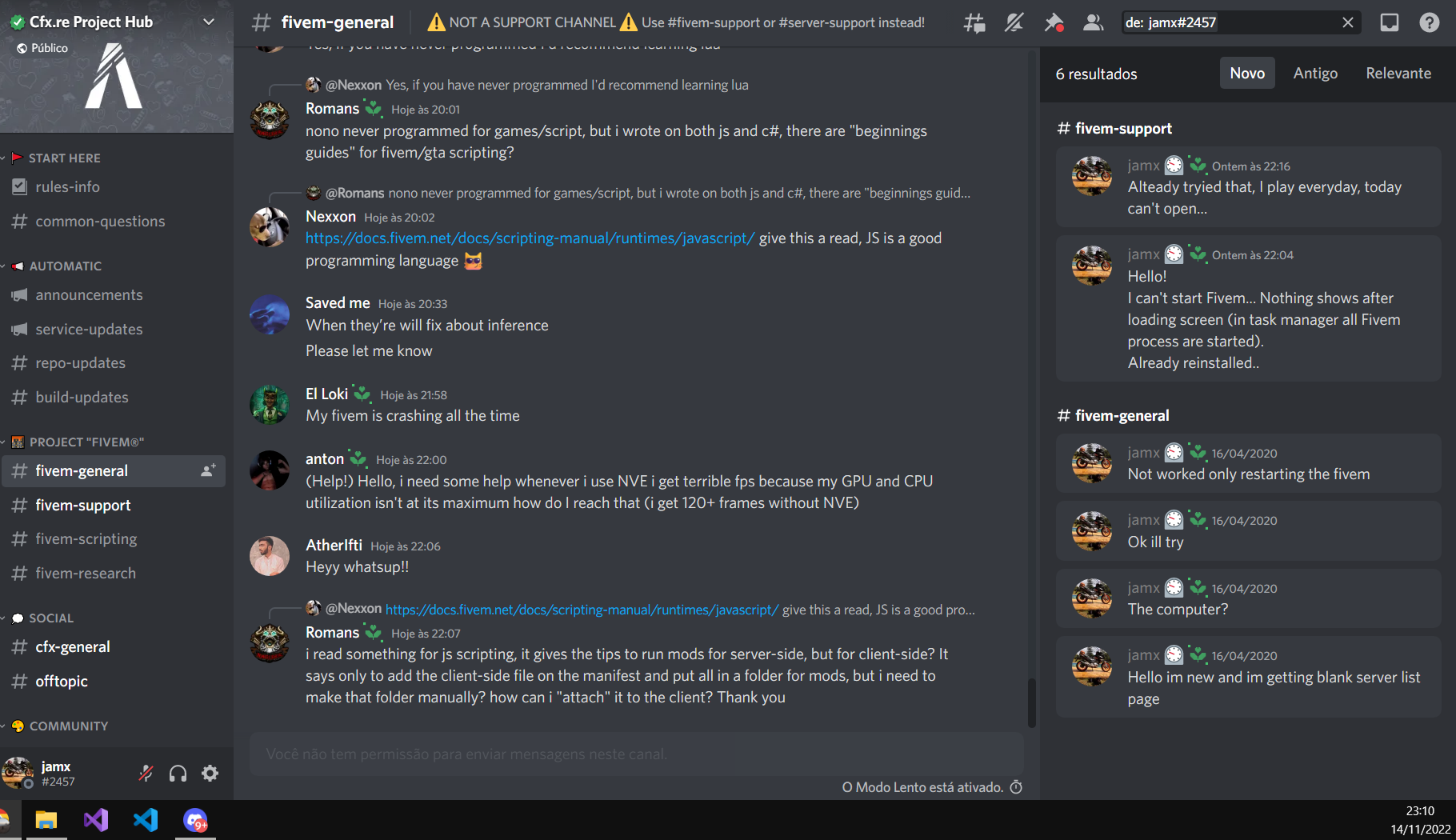Open User Settings gear icon
Screen dimensions: 1456x840
tap(210, 773)
